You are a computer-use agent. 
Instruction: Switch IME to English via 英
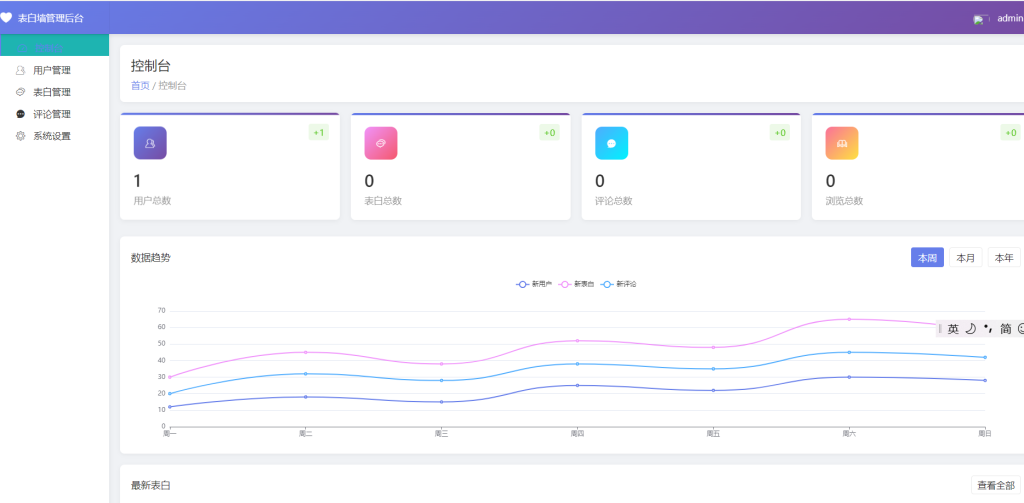click(x=953, y=329)
